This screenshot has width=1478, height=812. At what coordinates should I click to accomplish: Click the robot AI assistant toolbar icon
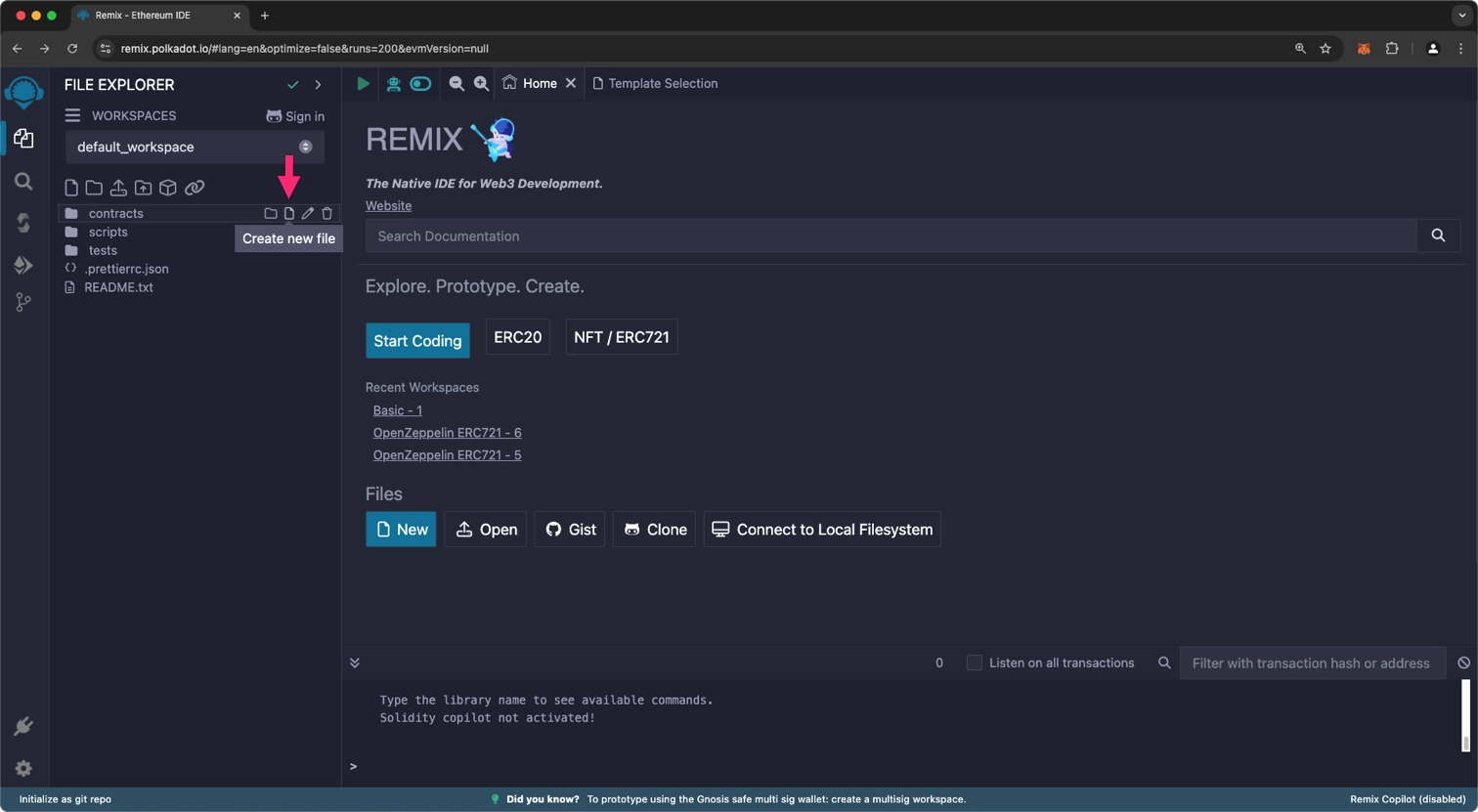point(394,84)
